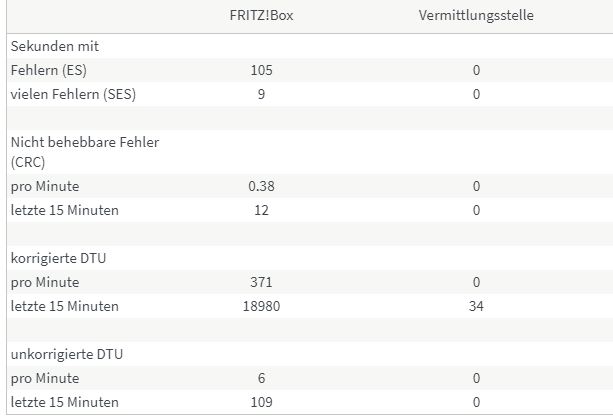Screen dimensions: 613x416
Task: Select the Fehlern (ES) value 105
Action: pos(261,70)
